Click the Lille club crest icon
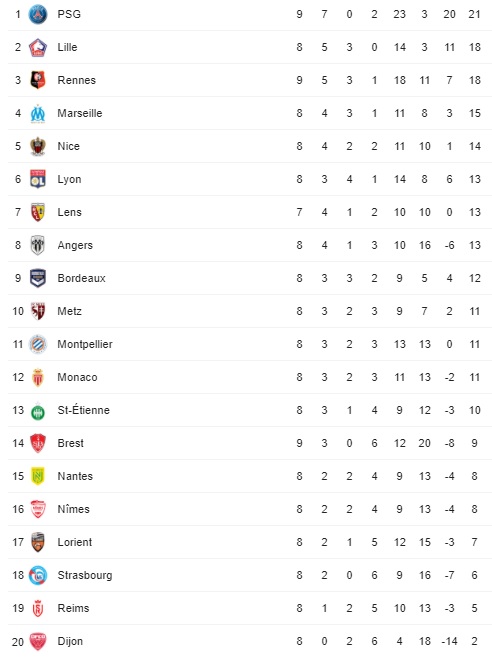492x662 pixels. (x=38, y=47)
